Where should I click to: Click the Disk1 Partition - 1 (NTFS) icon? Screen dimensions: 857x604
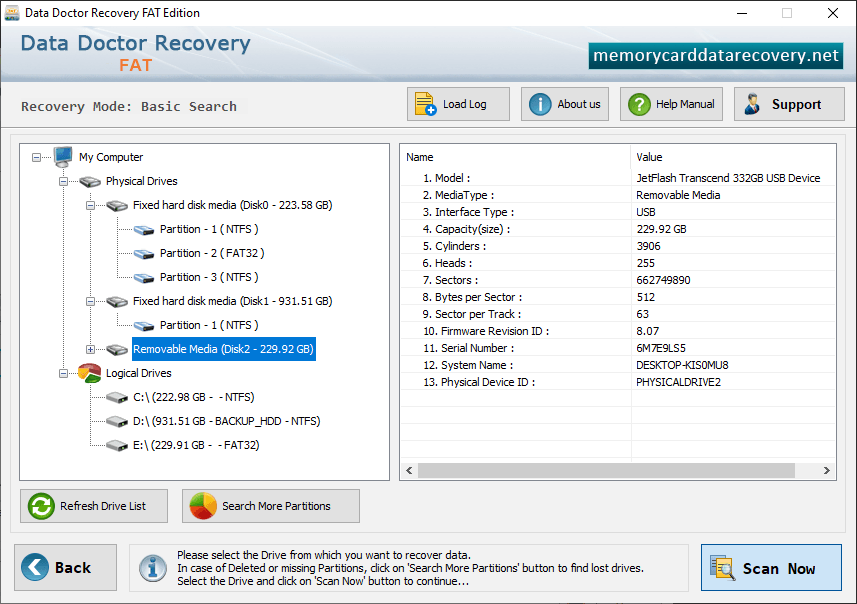[x=144, y=326]
